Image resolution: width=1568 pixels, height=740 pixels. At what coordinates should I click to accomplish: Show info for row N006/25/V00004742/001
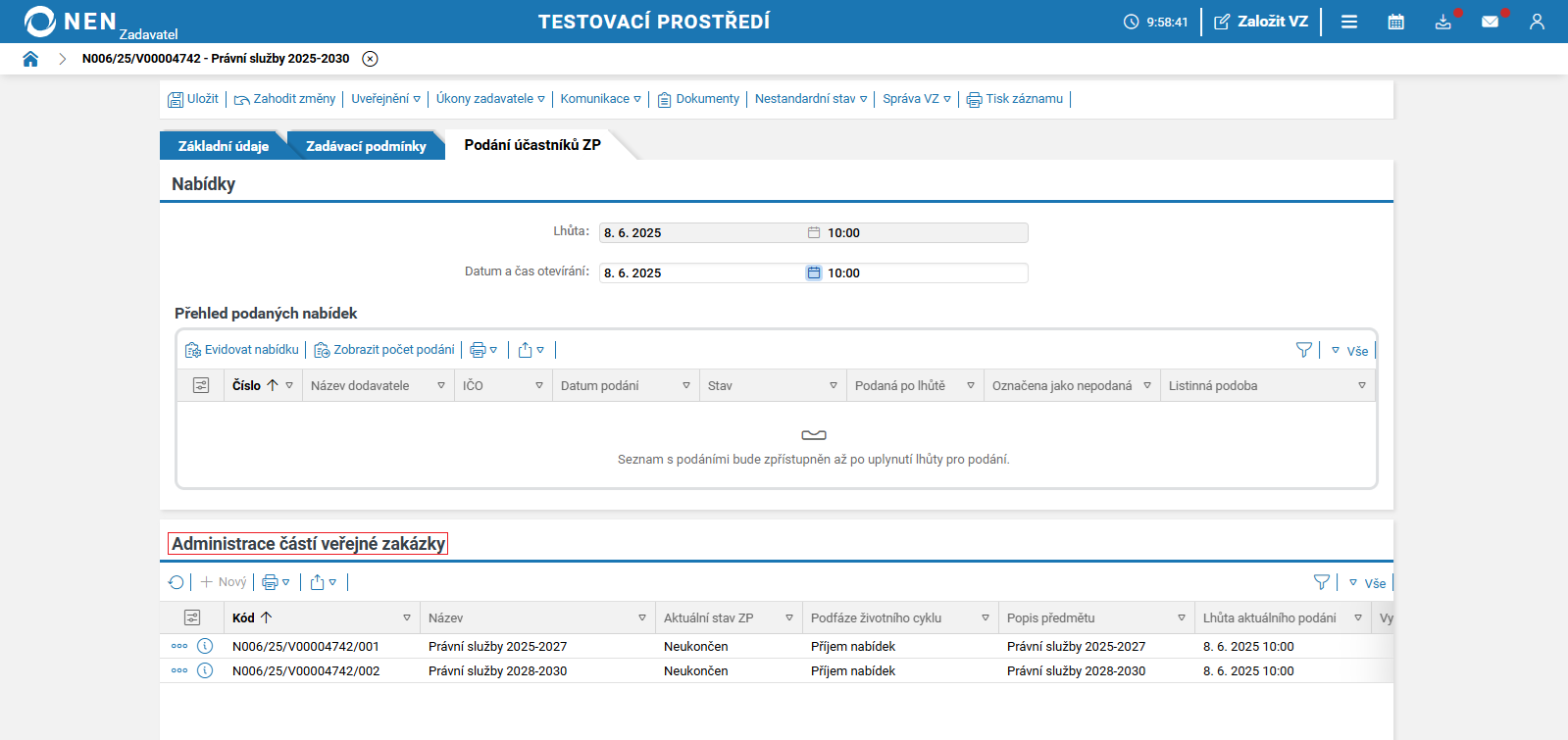coord(205,646)
